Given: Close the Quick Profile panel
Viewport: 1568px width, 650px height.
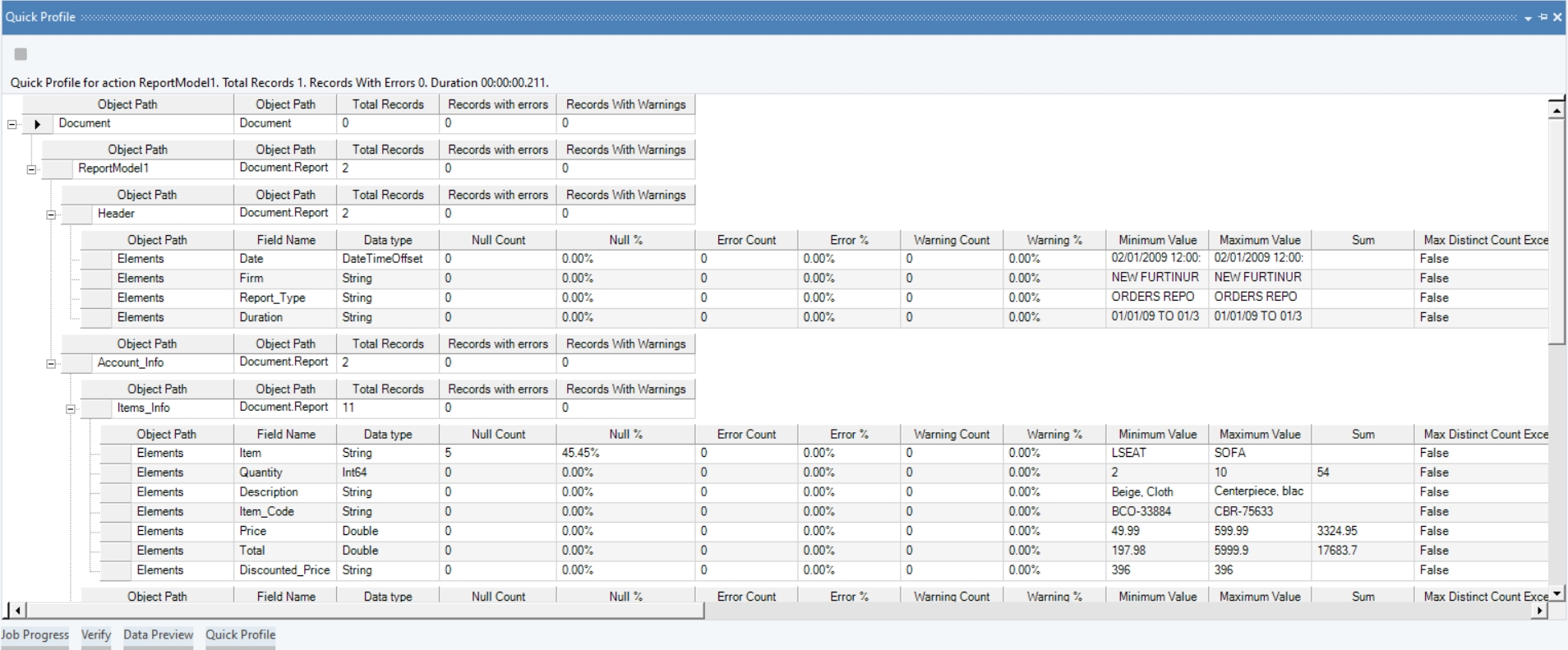Looking at the screenshot, I should 1557,16.
